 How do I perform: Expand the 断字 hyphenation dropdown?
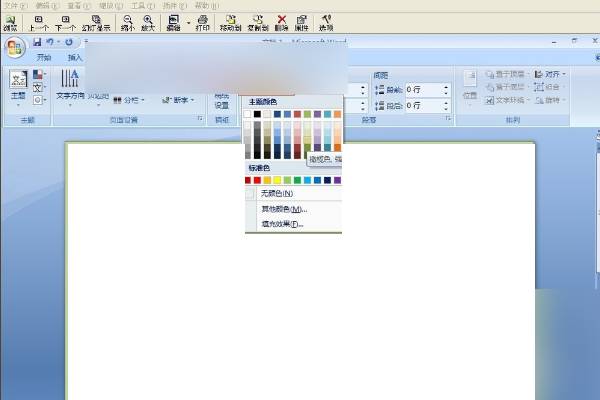point(178,100)
